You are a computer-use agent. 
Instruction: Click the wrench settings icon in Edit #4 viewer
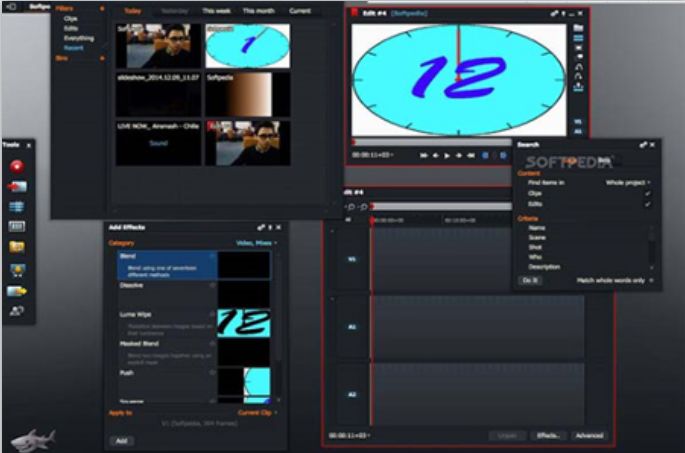coord(554,14)
